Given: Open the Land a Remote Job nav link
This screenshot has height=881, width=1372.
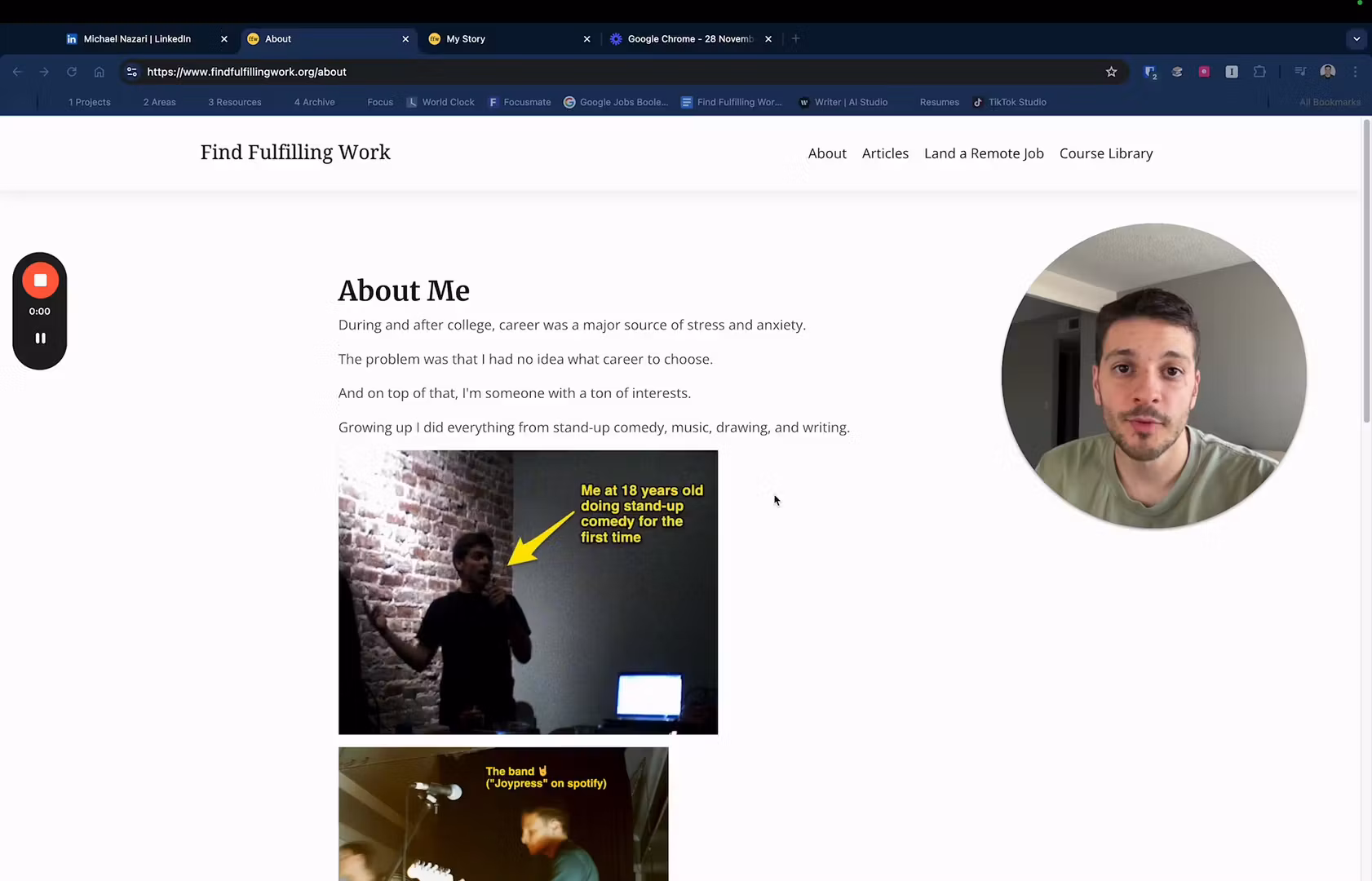Looking at the screenshot, I should (984, 153).
